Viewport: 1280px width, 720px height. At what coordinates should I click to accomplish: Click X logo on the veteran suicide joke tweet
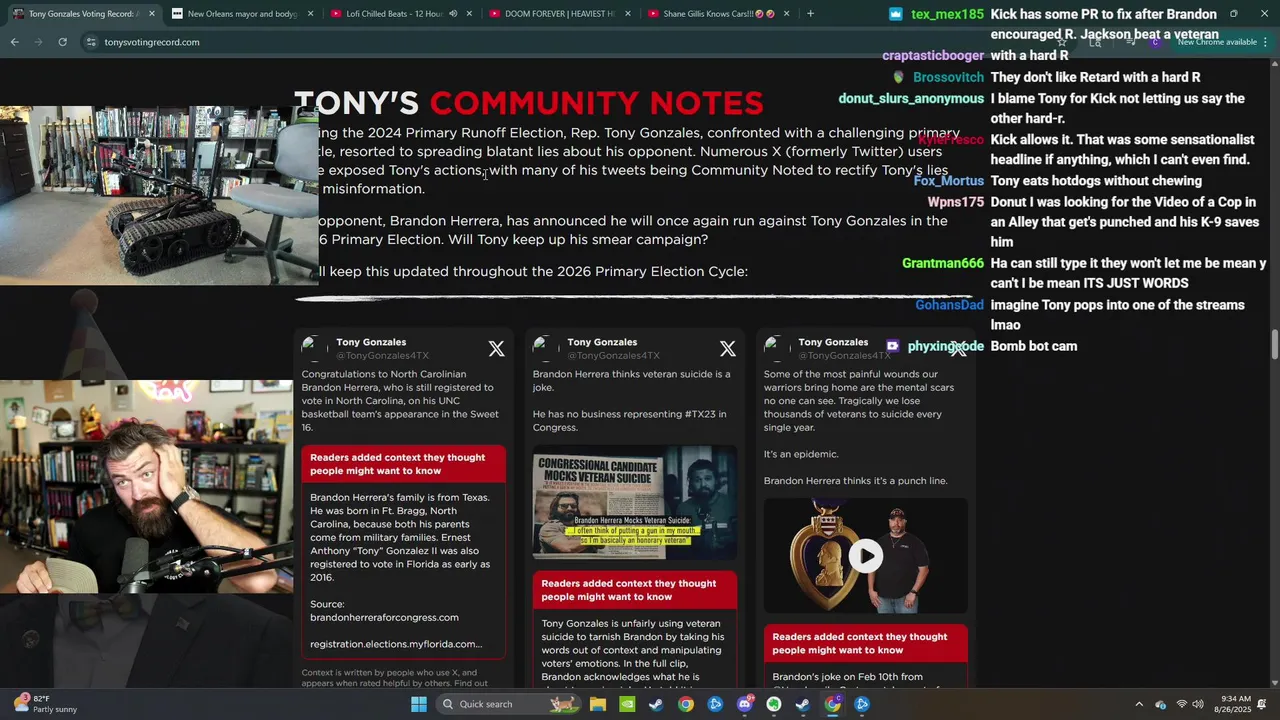[727, 349]
